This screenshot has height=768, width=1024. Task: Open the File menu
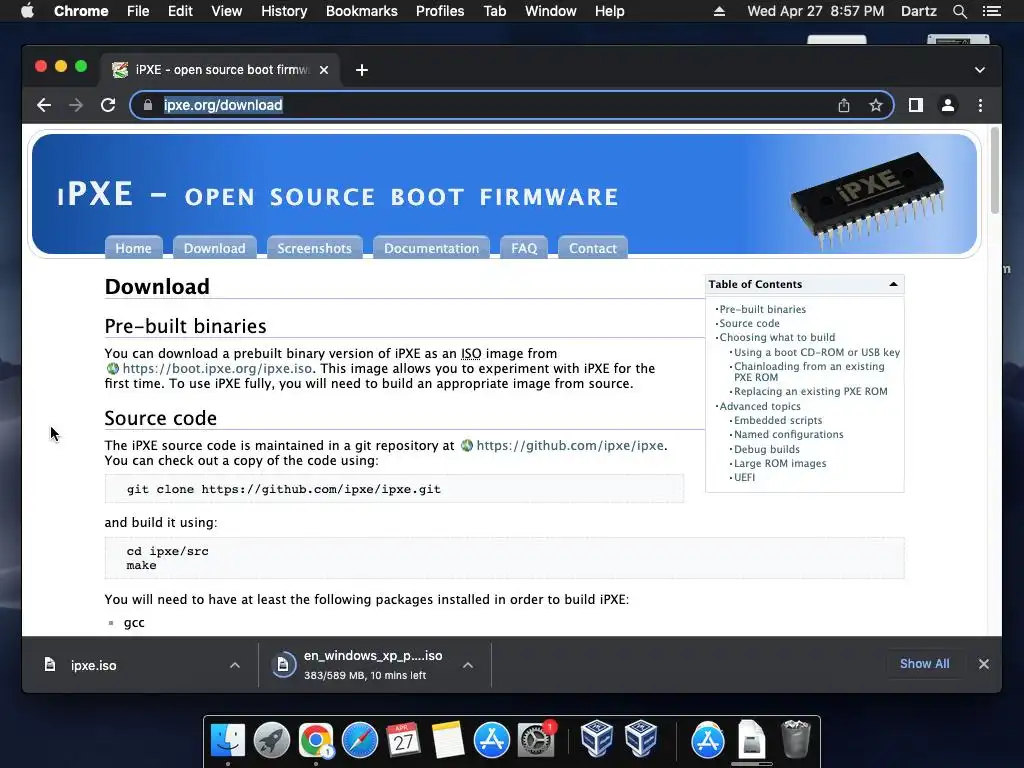pyautogui.click(x=138, y=11)
